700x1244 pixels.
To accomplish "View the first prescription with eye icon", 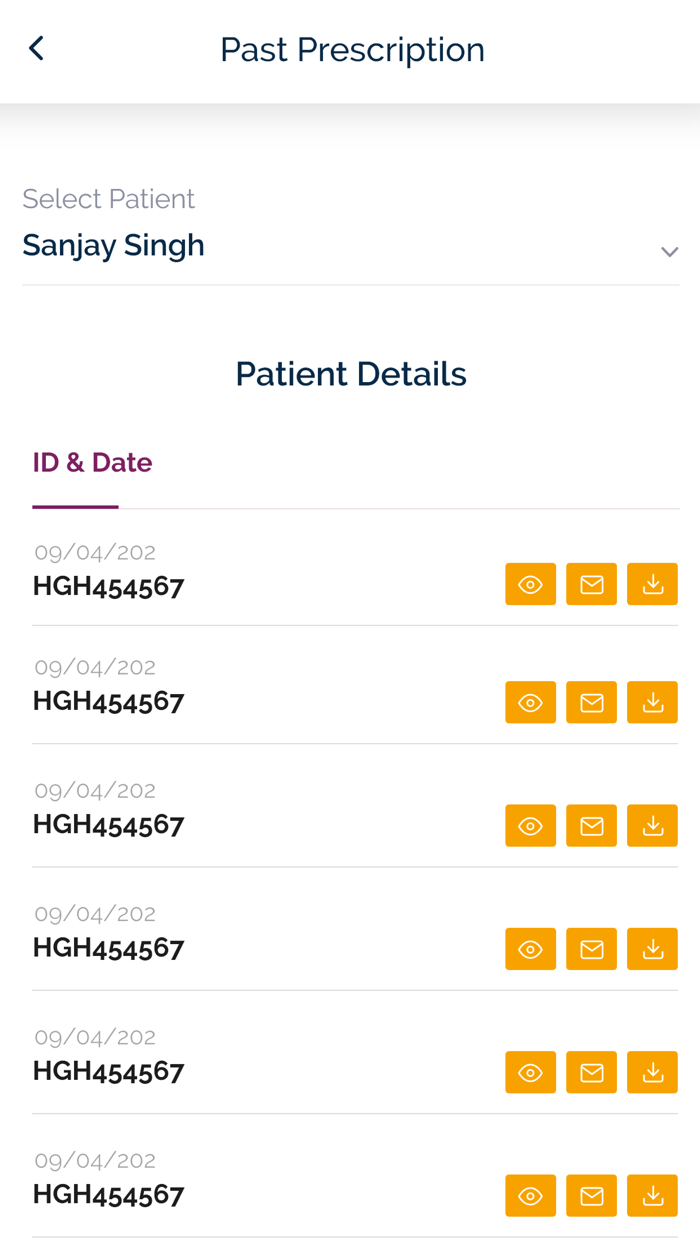I will 530,585.
